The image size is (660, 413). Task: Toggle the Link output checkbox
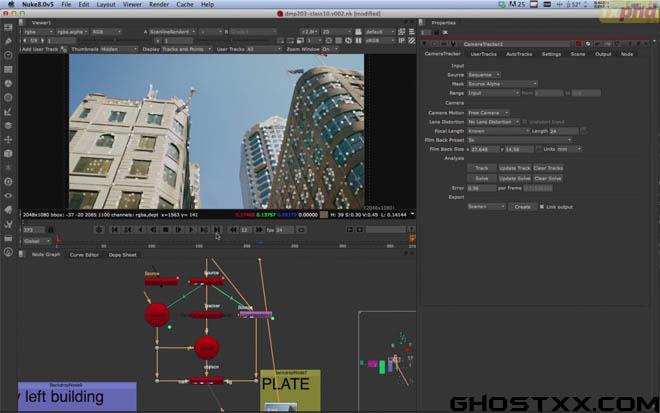click(x=542, y=207)
